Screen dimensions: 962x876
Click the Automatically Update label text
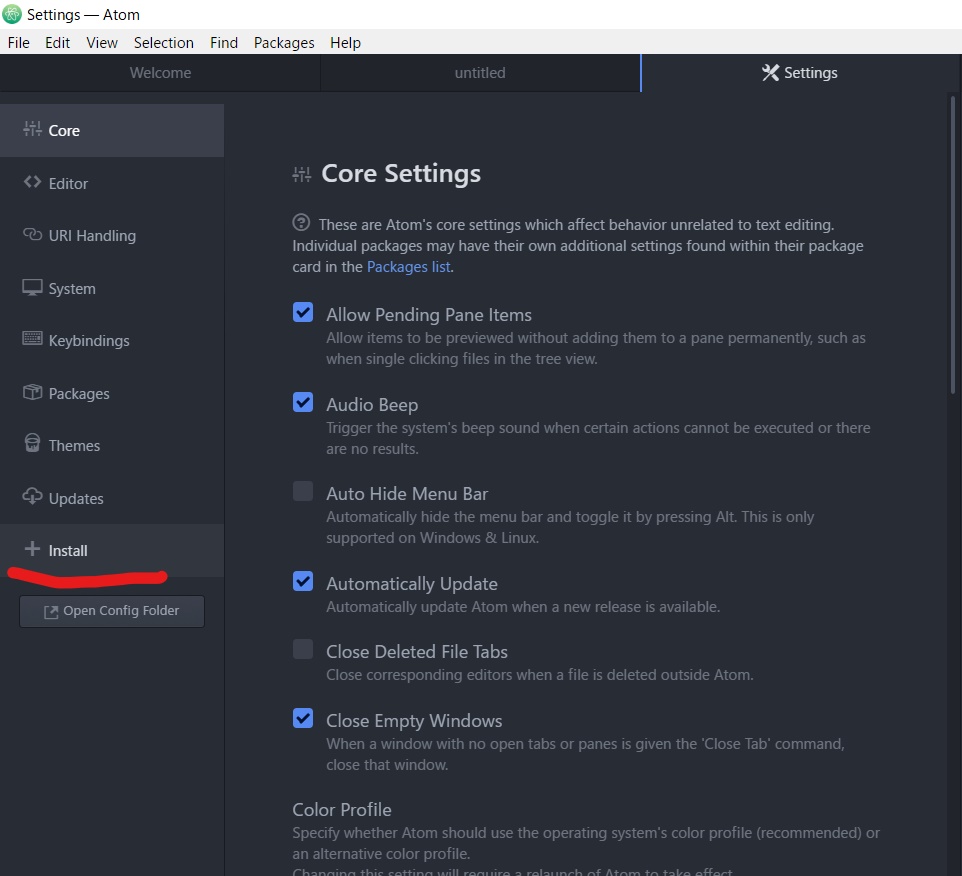coord(412,584)
